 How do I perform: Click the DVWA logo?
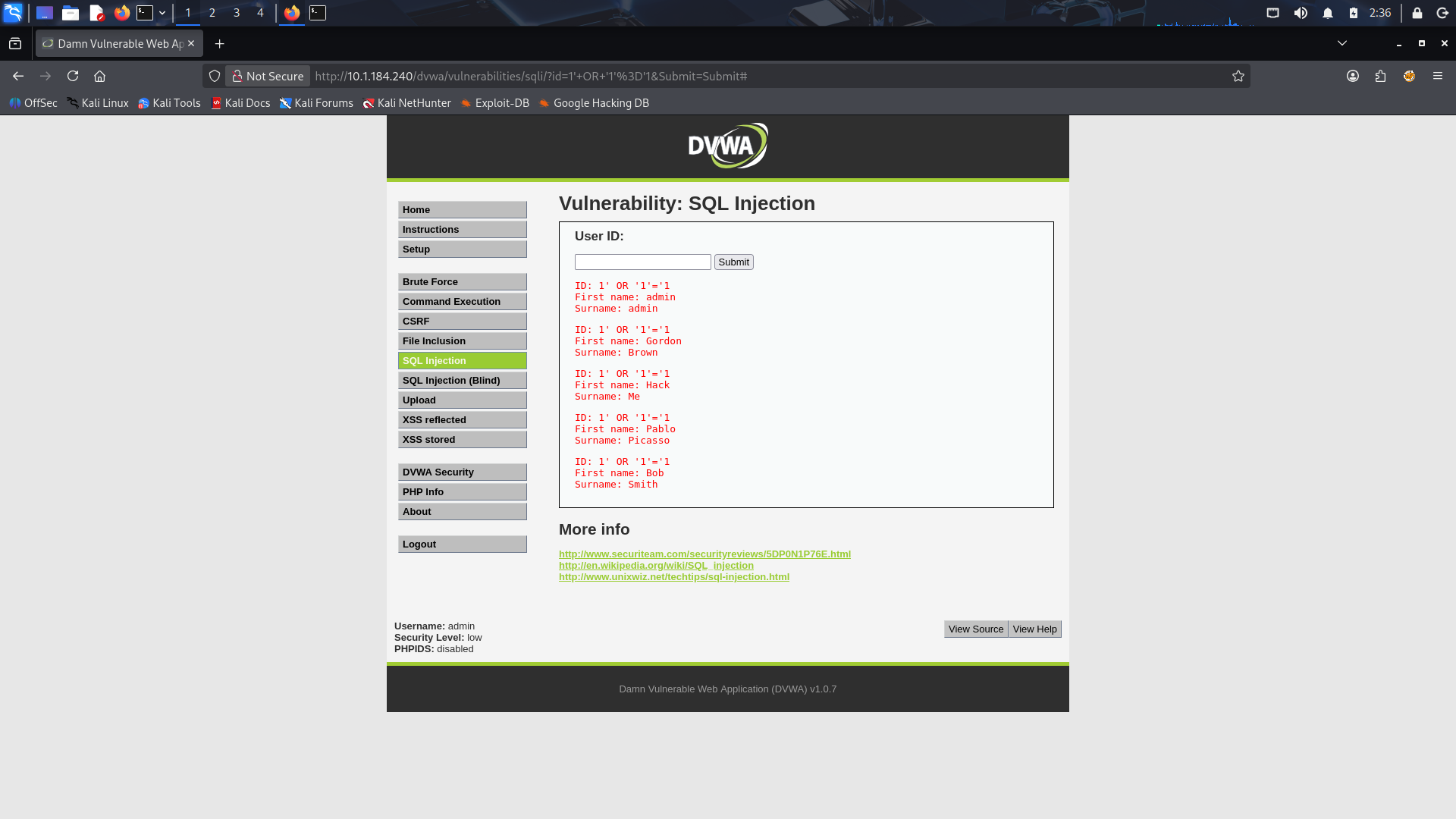point(728,146)
